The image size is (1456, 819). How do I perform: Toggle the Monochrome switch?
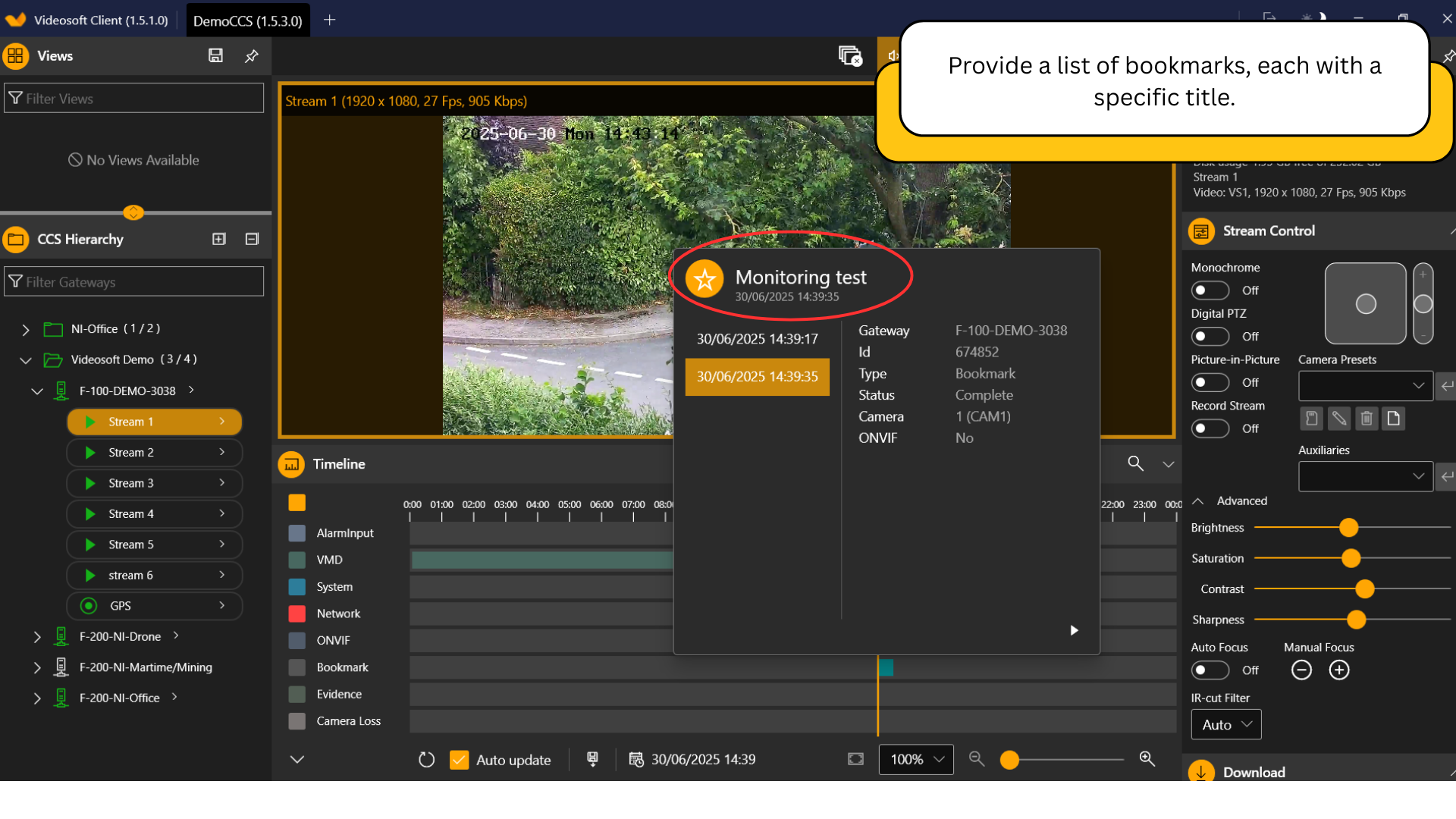pyautogui.click(x=1210, y=290)
